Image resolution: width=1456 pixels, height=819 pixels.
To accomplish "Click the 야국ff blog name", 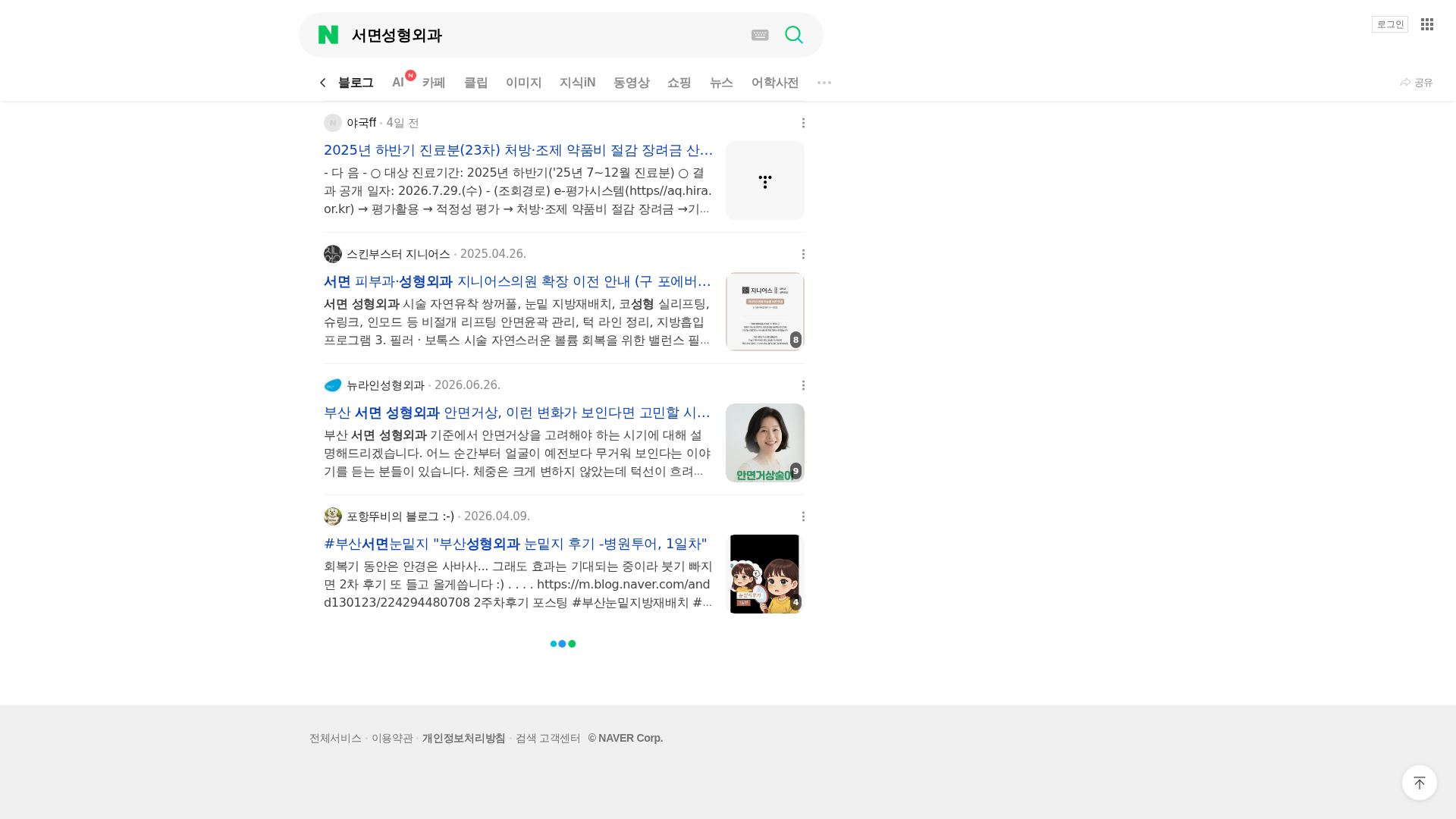I will click(x=362, y=123).
